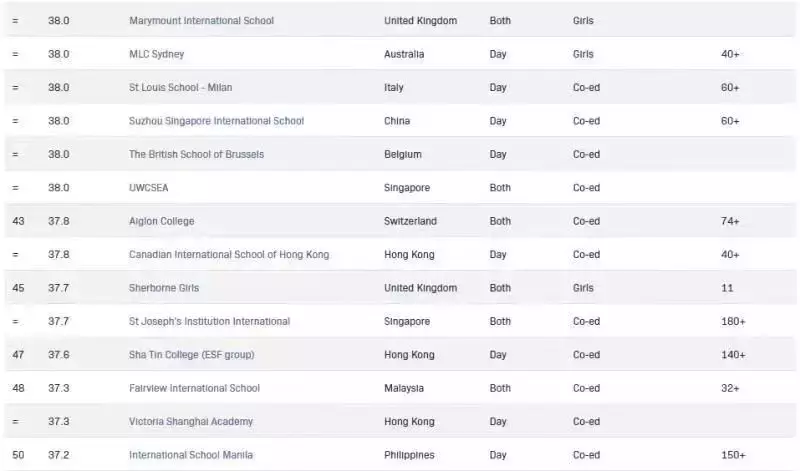Open Sherborne Girls school link
Viewport: 800px width, 471px height.
[x=164, y=288]
